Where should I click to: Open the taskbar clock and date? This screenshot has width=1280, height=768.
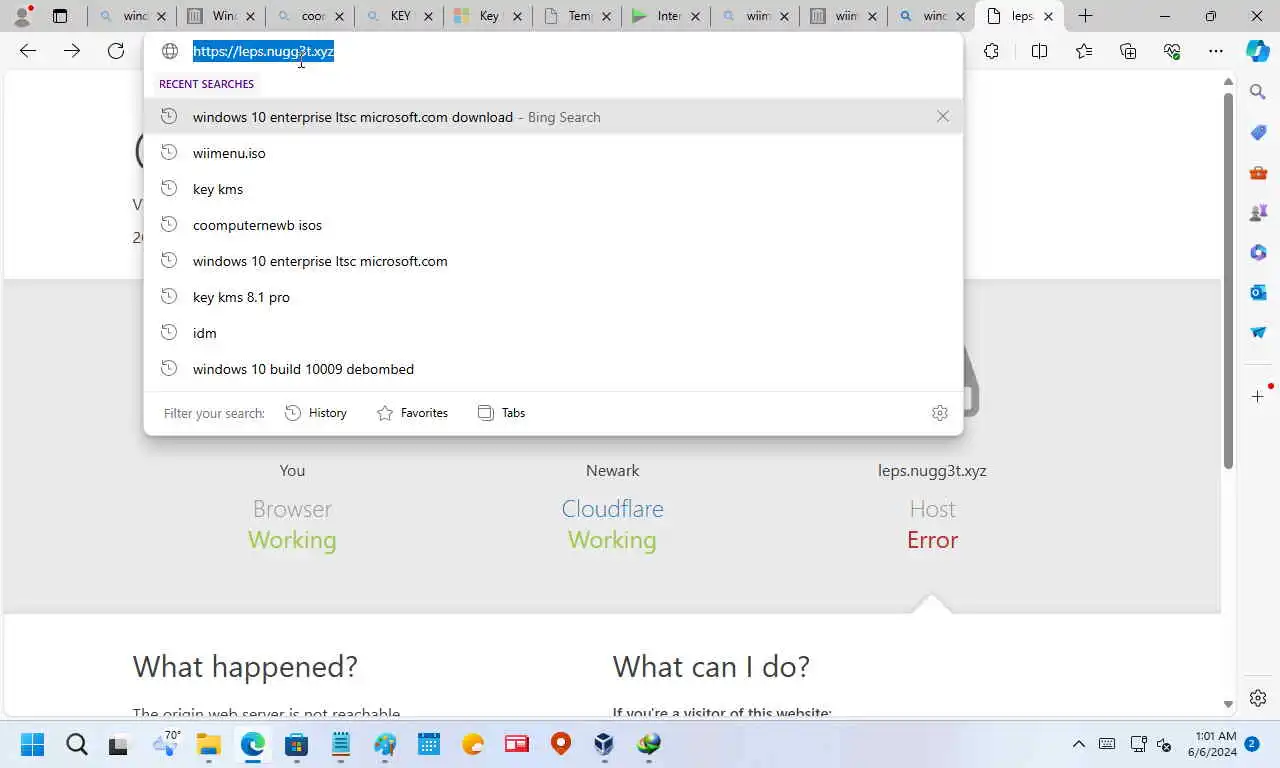pos(1212,744)
